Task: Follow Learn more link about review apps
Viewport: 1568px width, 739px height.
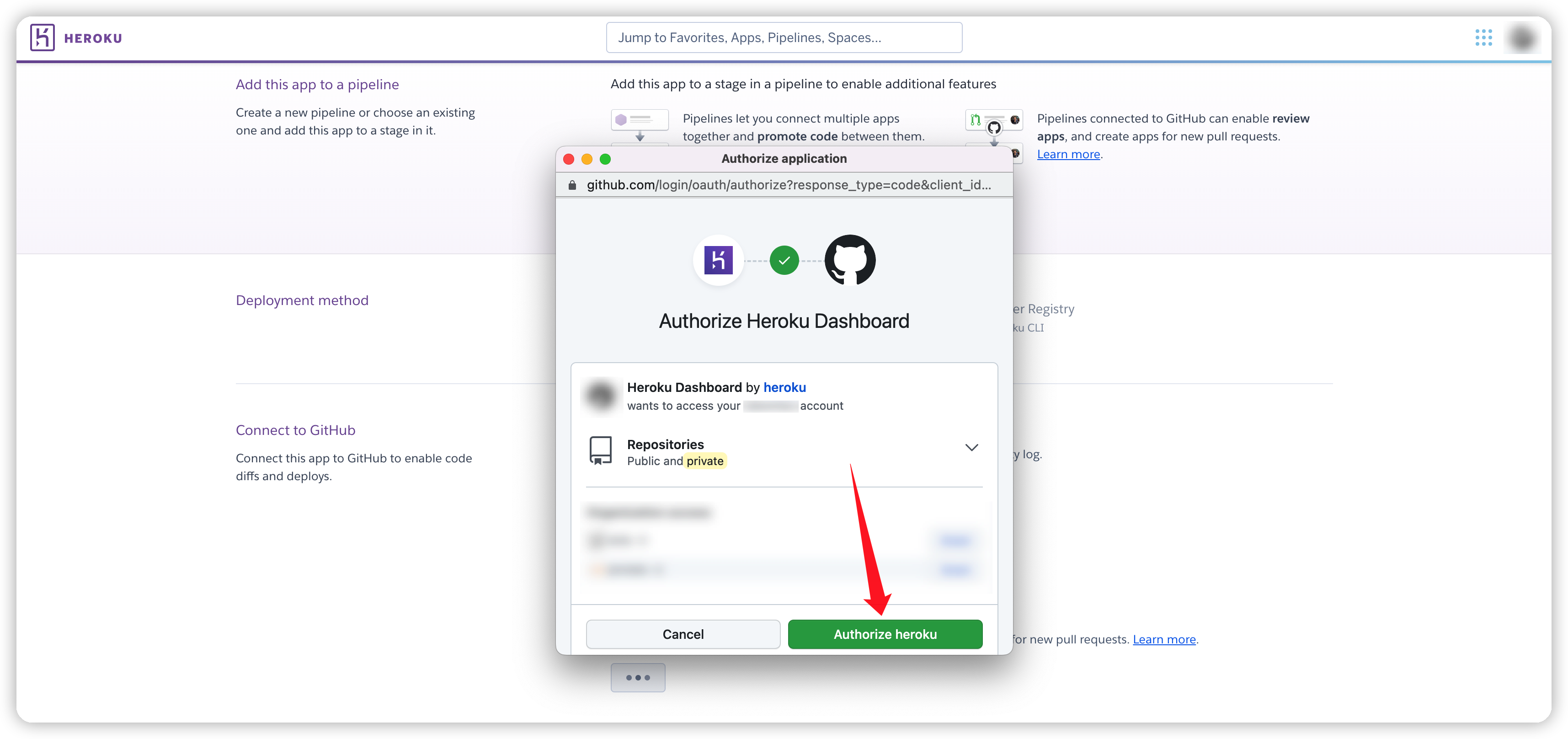Action: point(1068,155)
